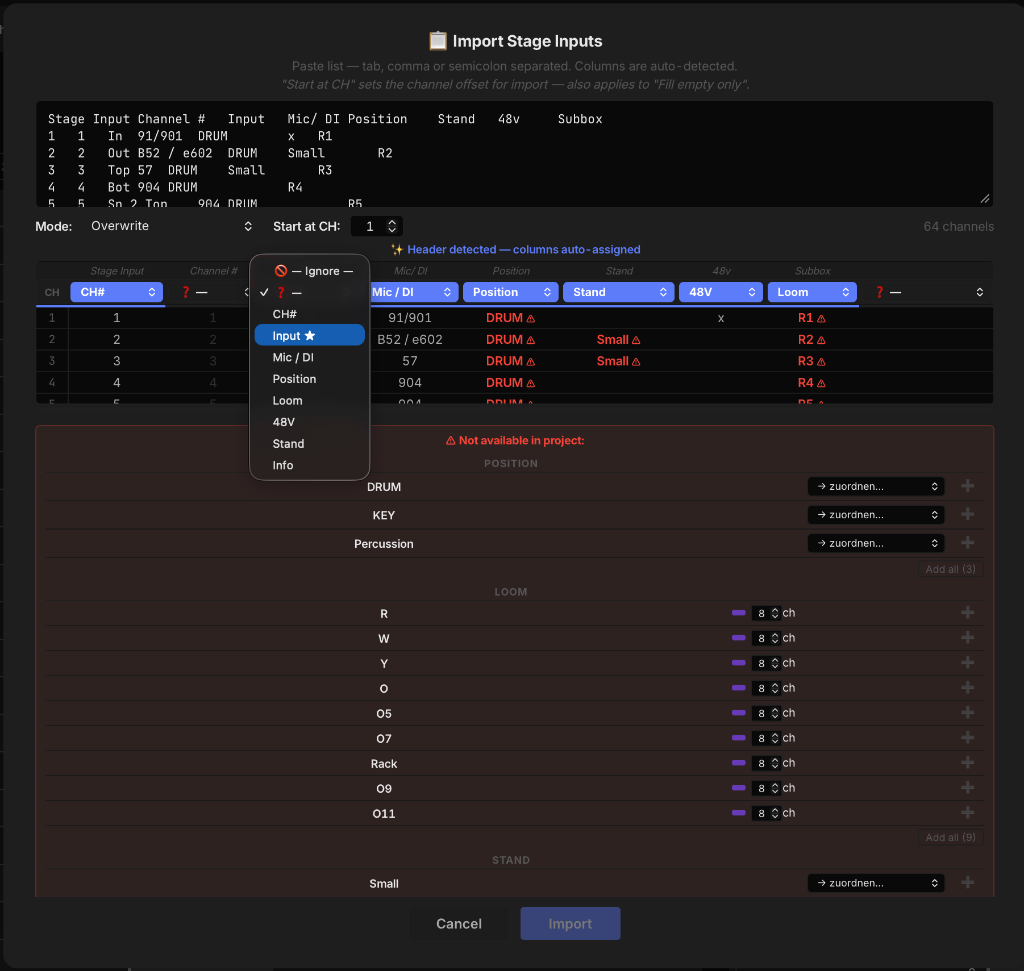The width and height of the screenshot is (1024, 971).
Task: Click the x value in 48V column
Action: tap(721, 319)
